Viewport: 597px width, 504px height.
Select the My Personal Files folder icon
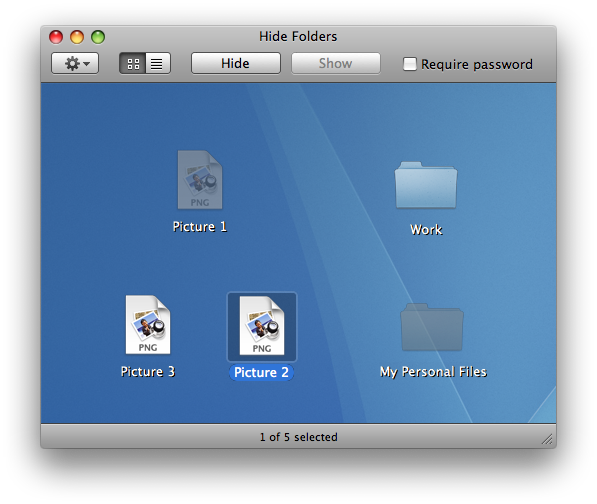[x=432, y=327]
